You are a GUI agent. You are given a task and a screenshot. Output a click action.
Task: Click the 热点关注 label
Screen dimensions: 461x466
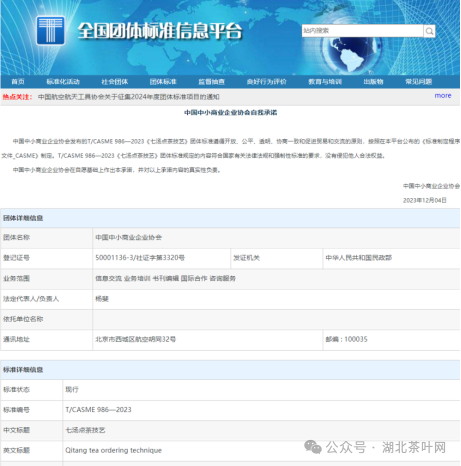(17, 97)
